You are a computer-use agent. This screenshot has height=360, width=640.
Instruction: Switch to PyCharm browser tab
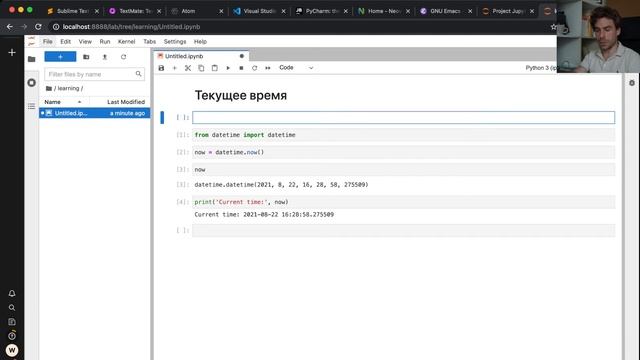[321, 11]
